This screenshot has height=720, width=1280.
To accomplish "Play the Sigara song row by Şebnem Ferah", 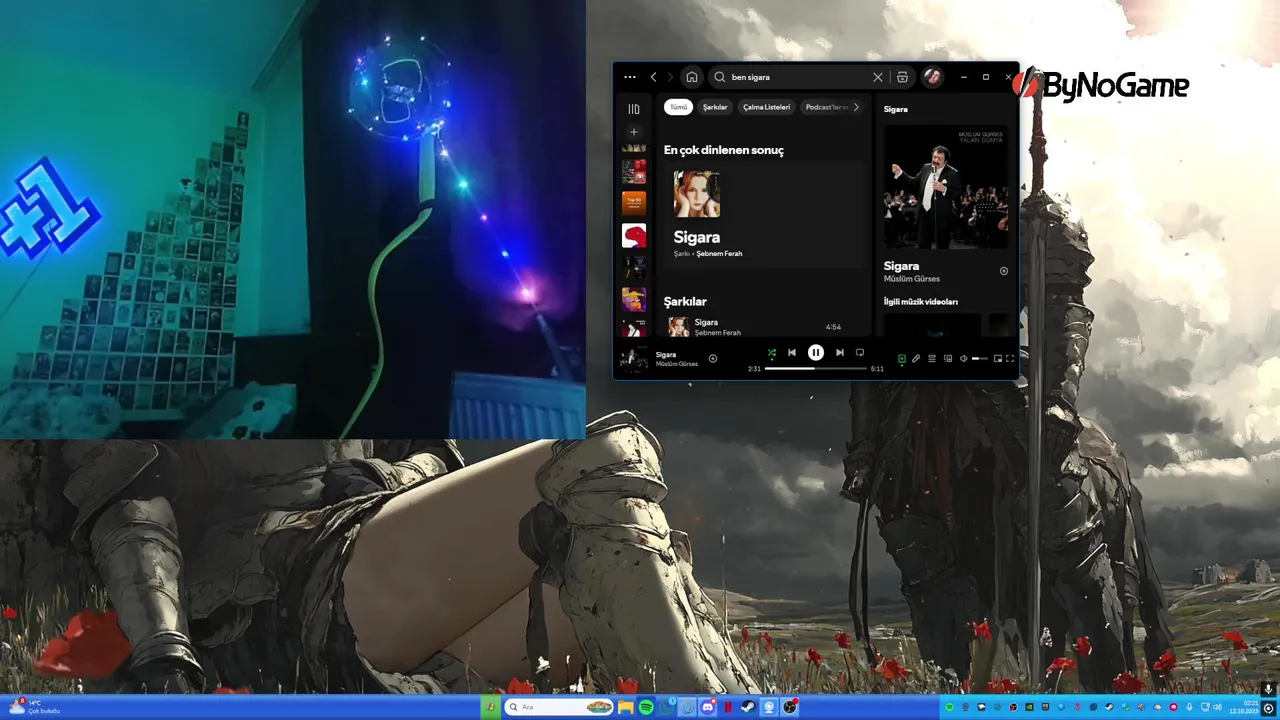I will [x=762, y=327].
